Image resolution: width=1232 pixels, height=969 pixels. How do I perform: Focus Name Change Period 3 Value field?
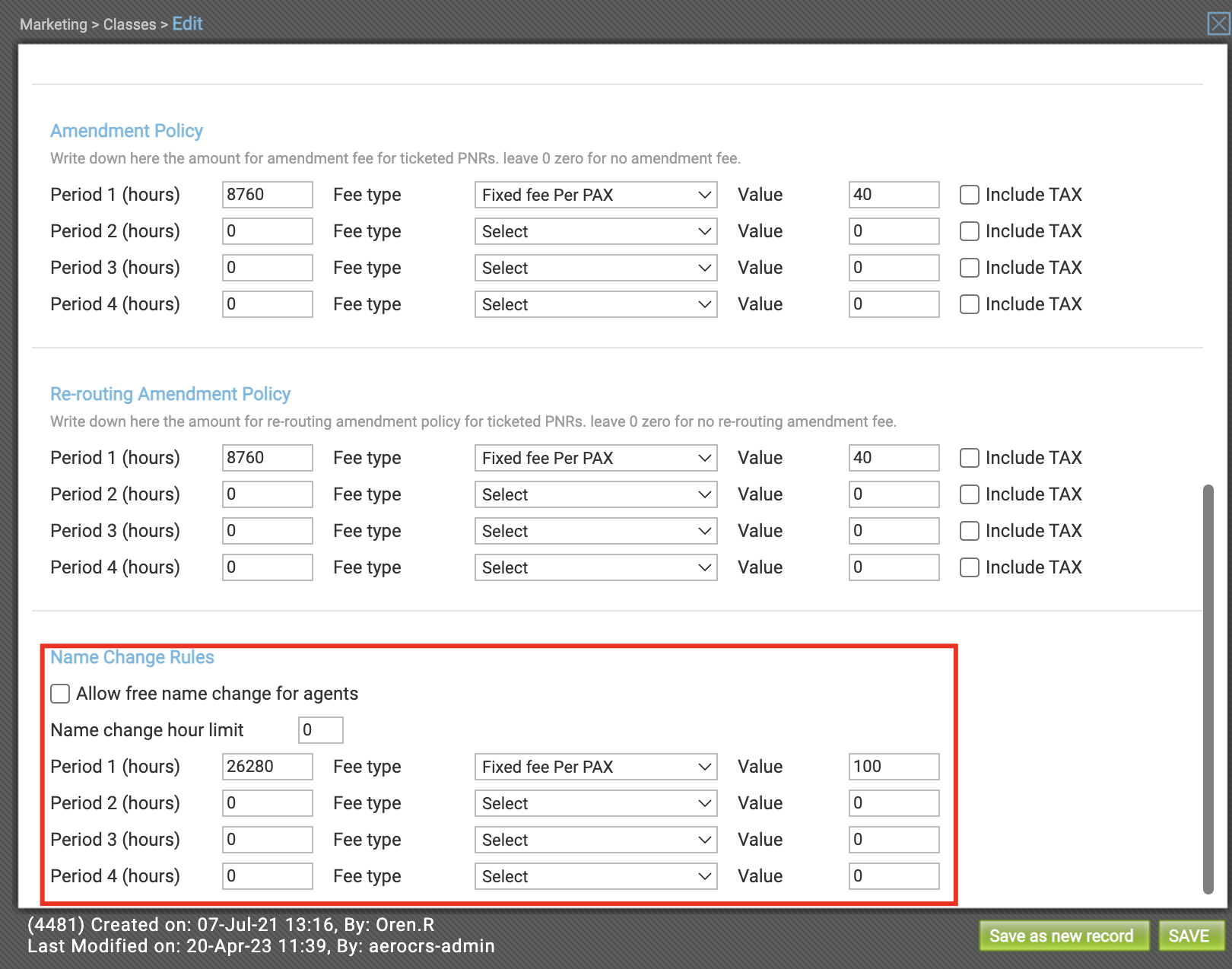tap(894, 840)
